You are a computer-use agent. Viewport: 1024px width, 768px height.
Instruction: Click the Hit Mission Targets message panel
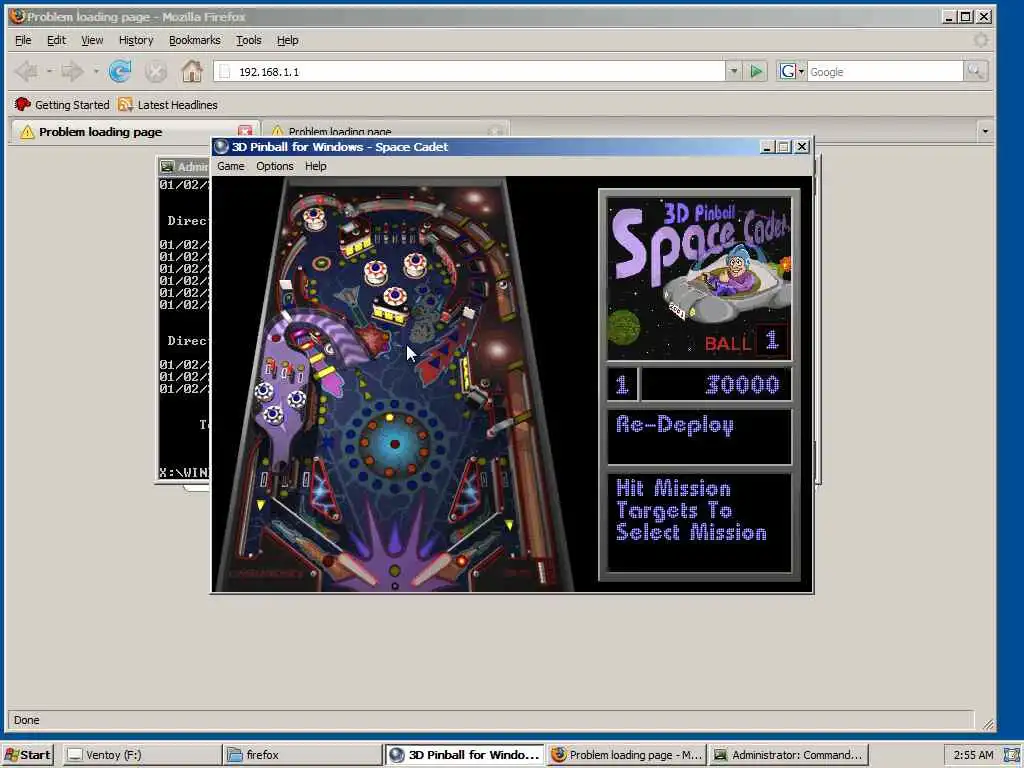699,522
